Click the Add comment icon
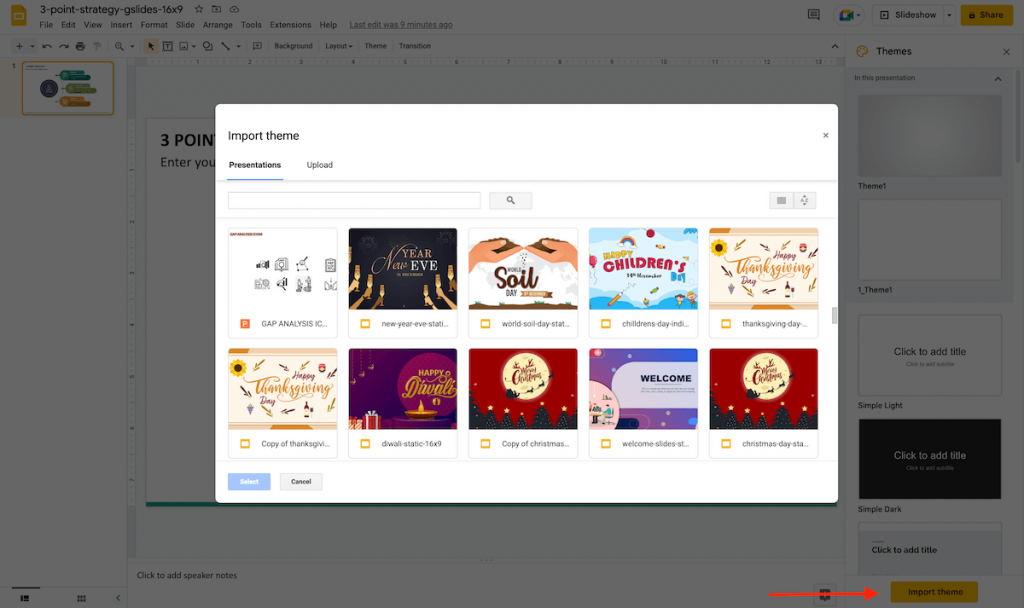This screenshot has height=608, width=1024. (x=257, y=46)
